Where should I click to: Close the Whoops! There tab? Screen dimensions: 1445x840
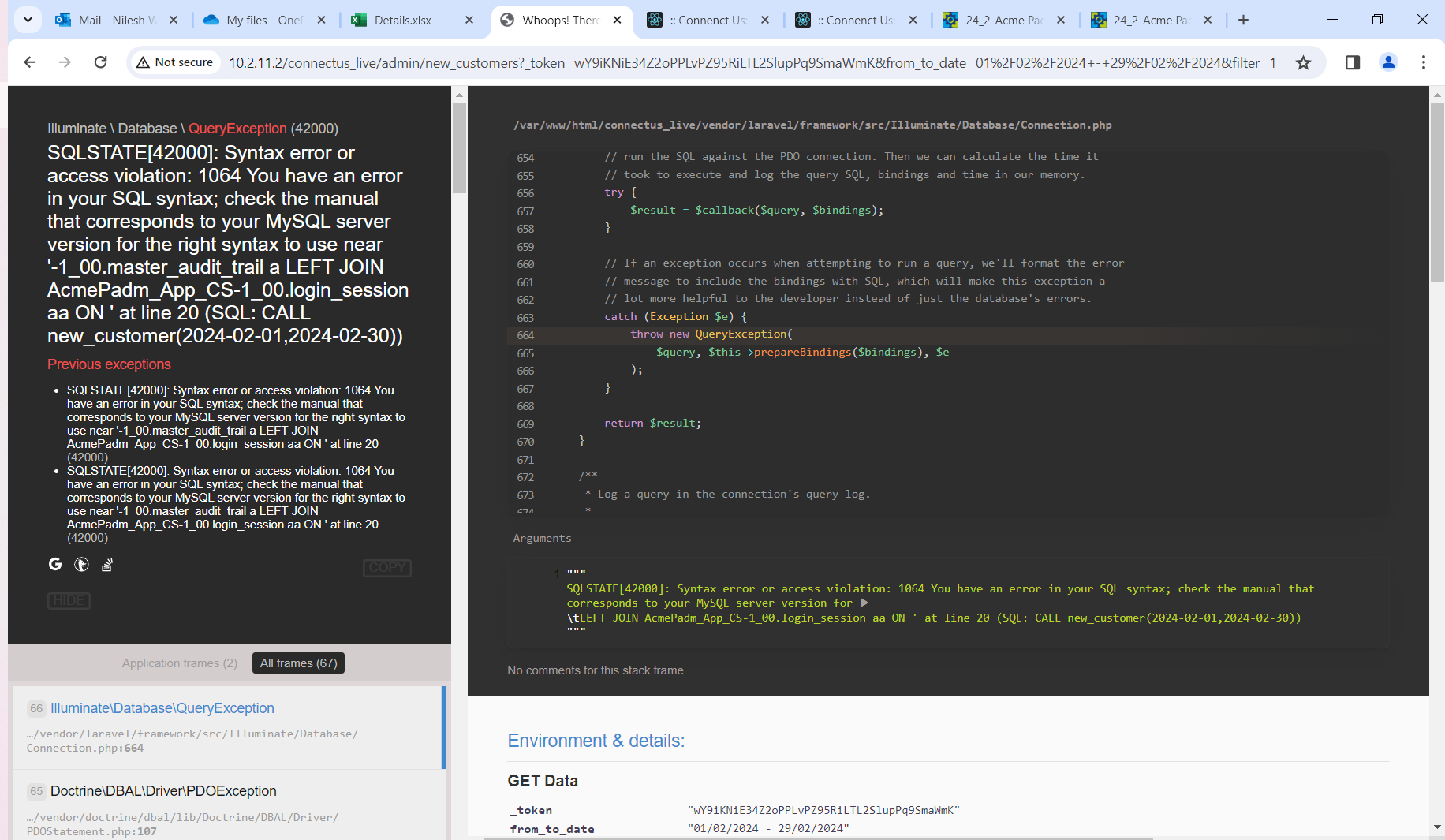click(617, 20)
